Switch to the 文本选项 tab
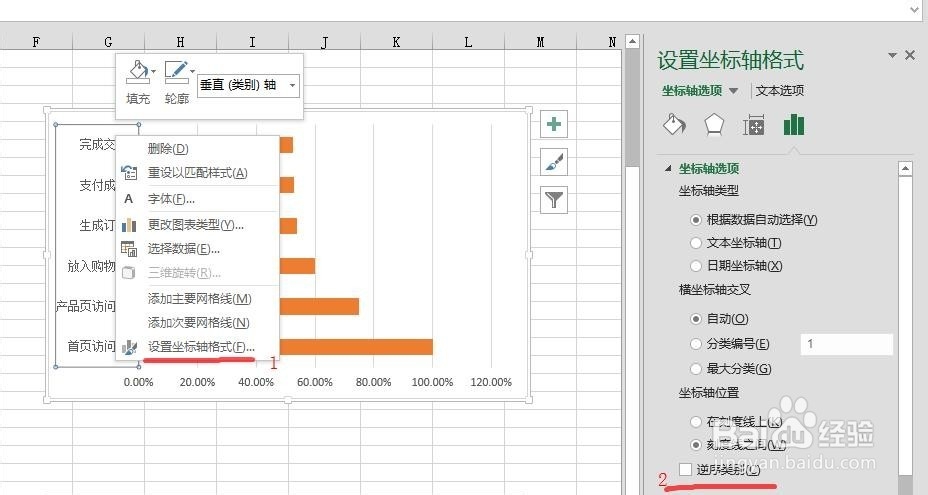 (780, 91)
